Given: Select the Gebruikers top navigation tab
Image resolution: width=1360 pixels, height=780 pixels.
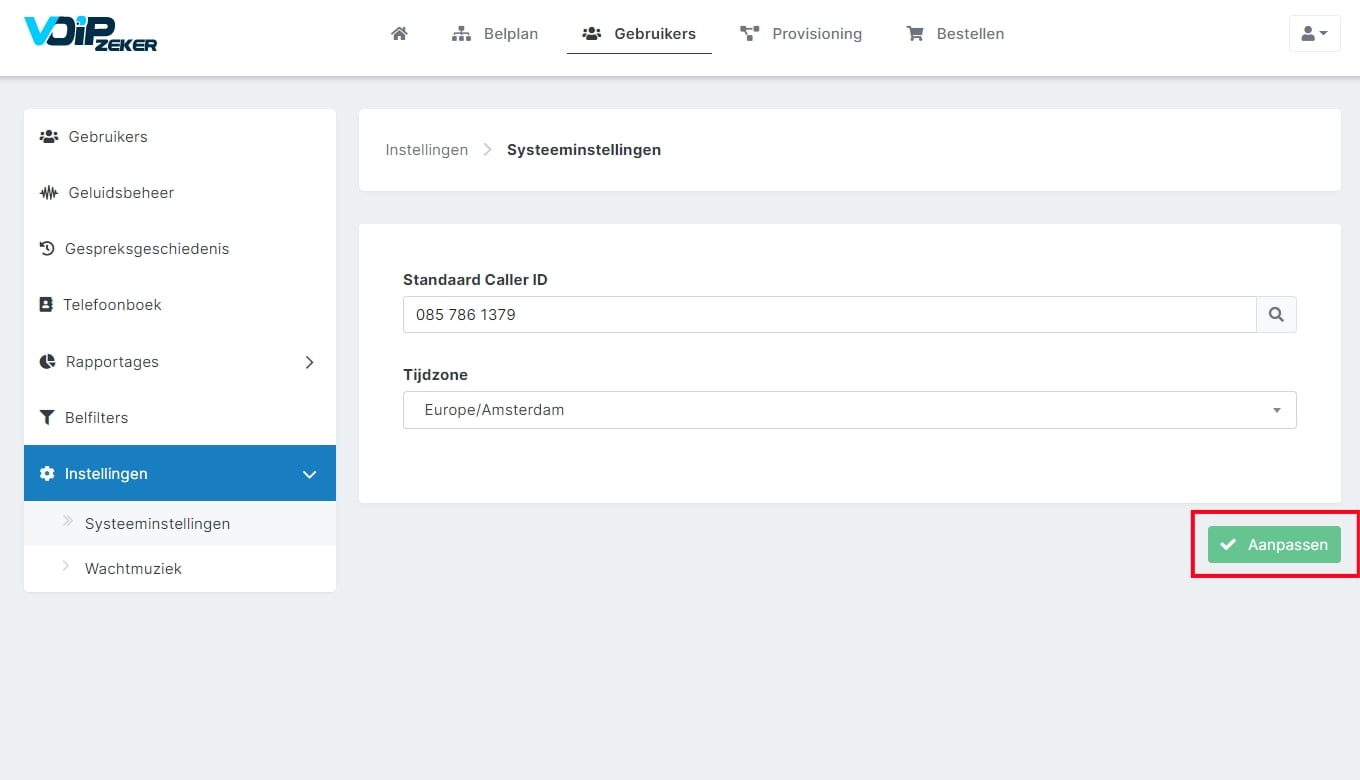Looking at the screenshot, I should (639, 34).
